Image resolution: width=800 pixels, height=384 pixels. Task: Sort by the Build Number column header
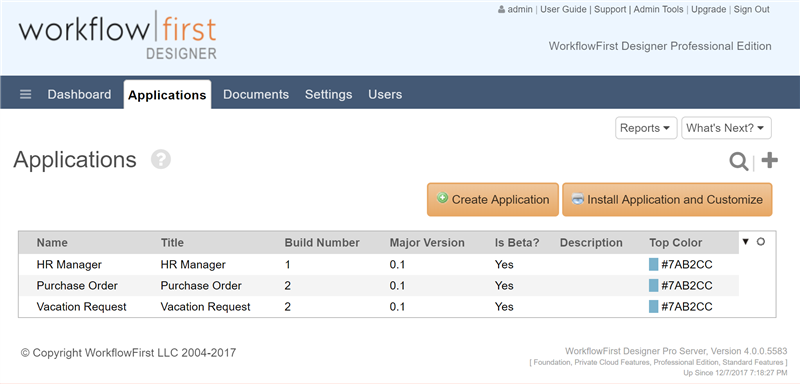point(322,243)
